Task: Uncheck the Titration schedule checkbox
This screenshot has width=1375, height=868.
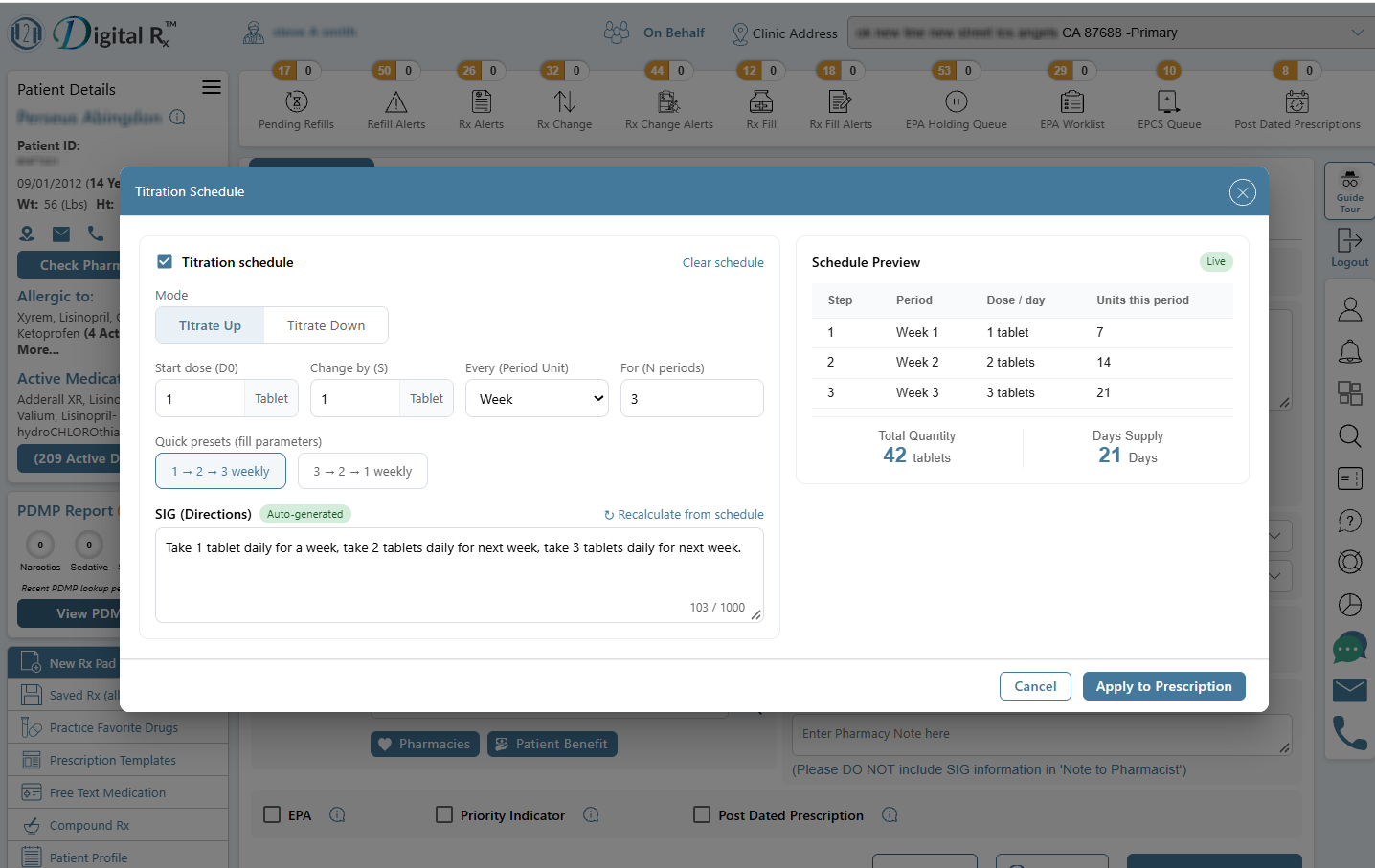Action: point(165,261)
